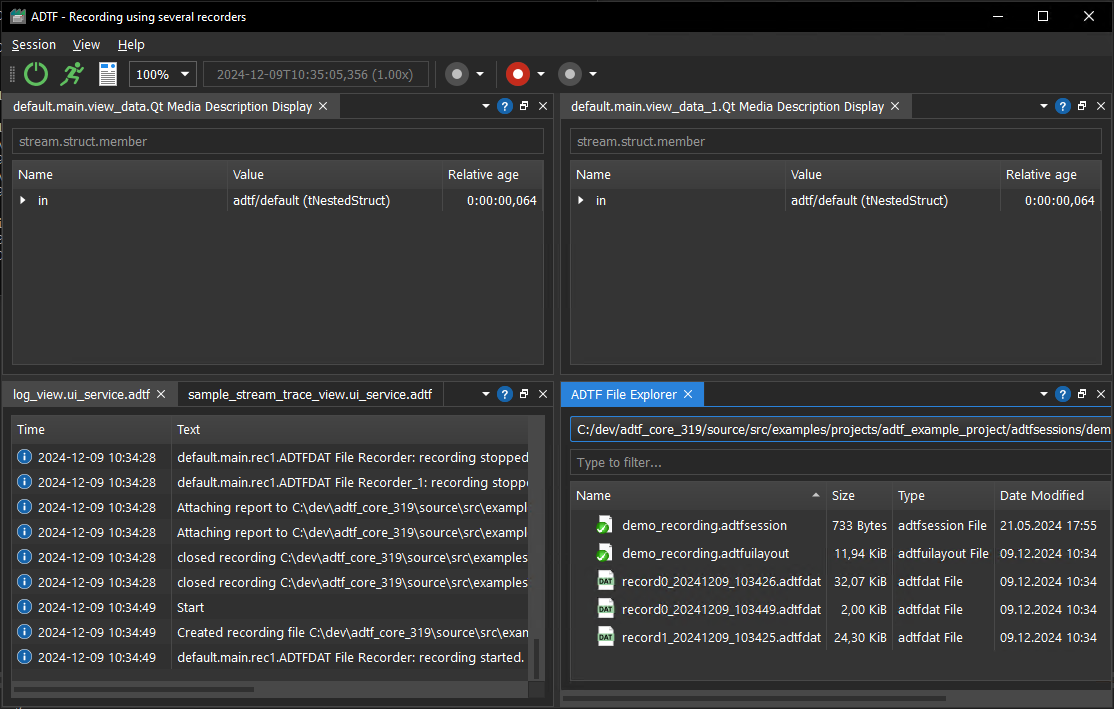Select default.main.view_data_1.Qt Media Description Display tab
The height and width of the screenshot is (709, 1114).
coord(728,106)
